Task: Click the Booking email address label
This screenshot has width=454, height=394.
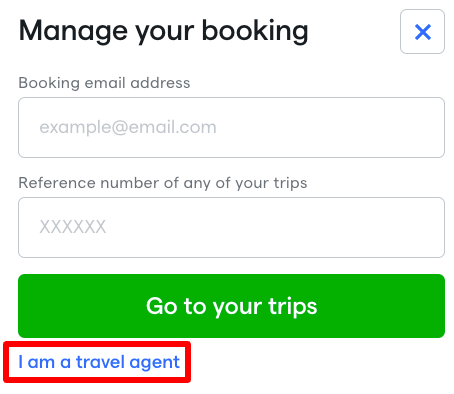Action: 104,83
